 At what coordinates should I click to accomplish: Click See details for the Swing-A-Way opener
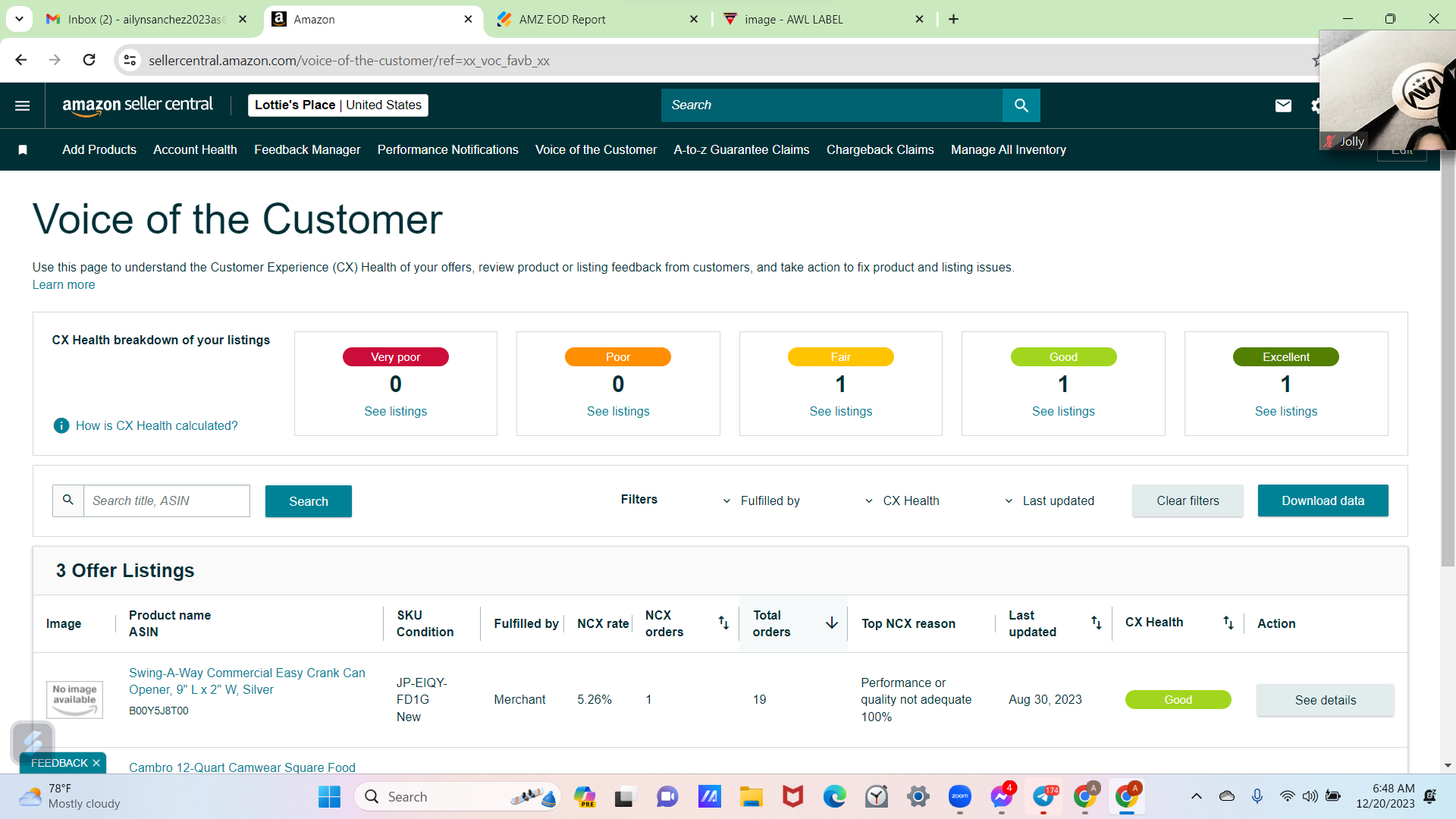click(1325, 701)
